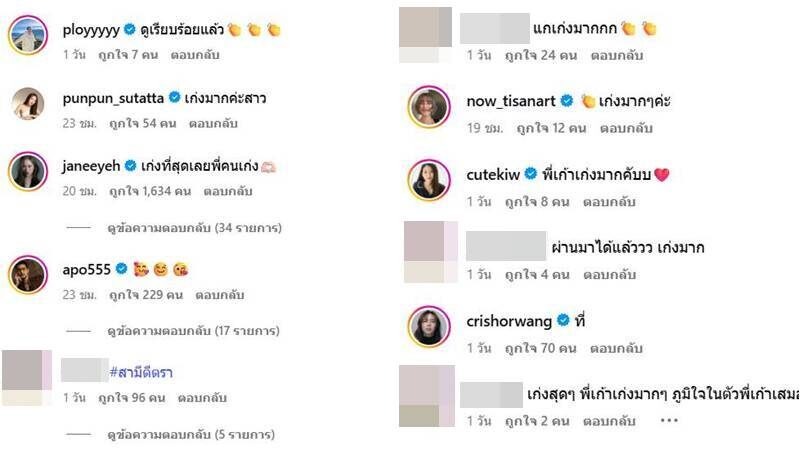Reply to crishorwang's comment
This screenshot has height=450, width=800.
616,348
